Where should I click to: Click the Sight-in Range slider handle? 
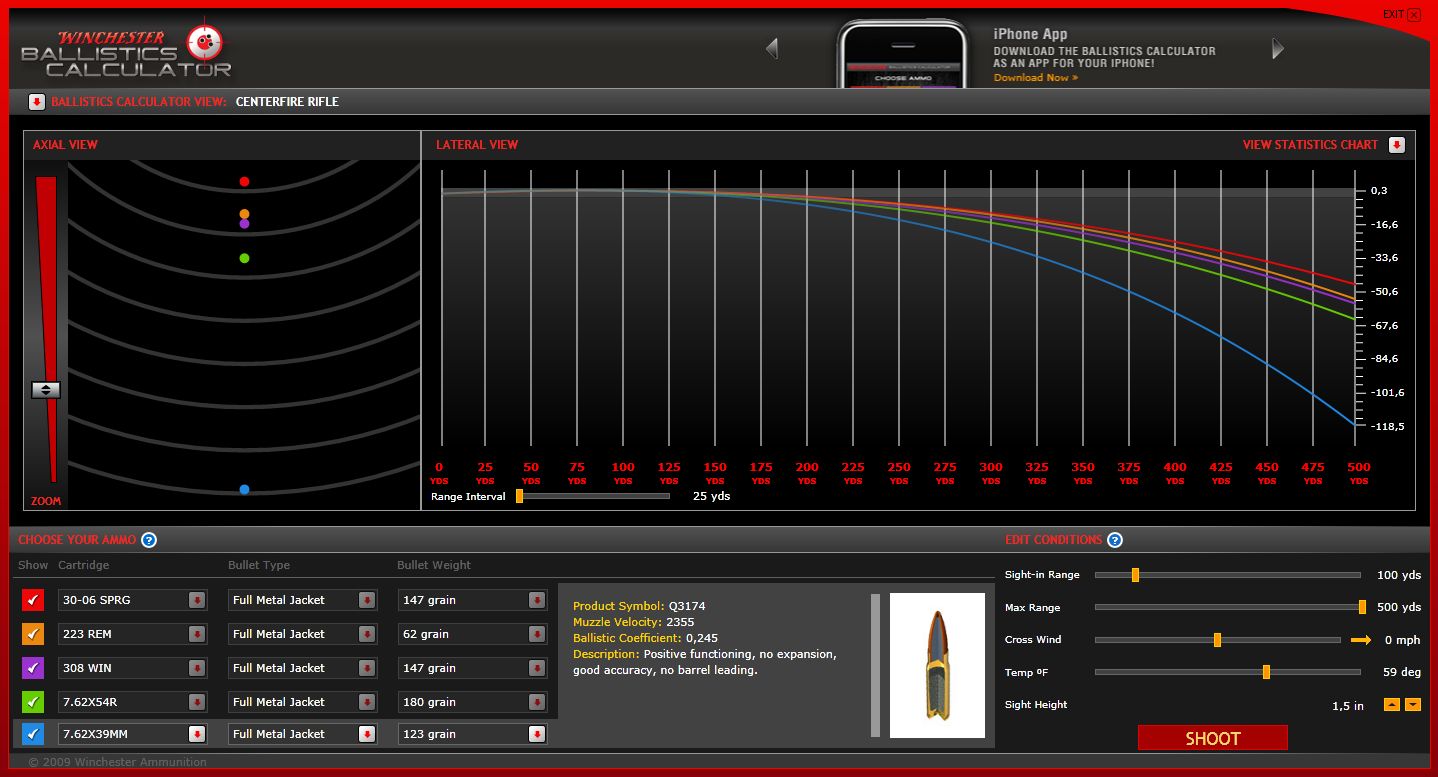point(1135,575)
